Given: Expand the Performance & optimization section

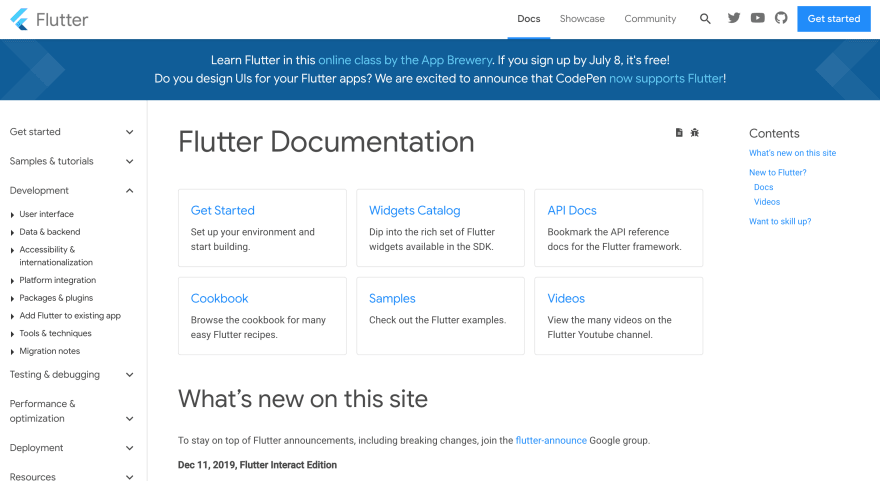Looking at the screenshot, I should point(72,411).
